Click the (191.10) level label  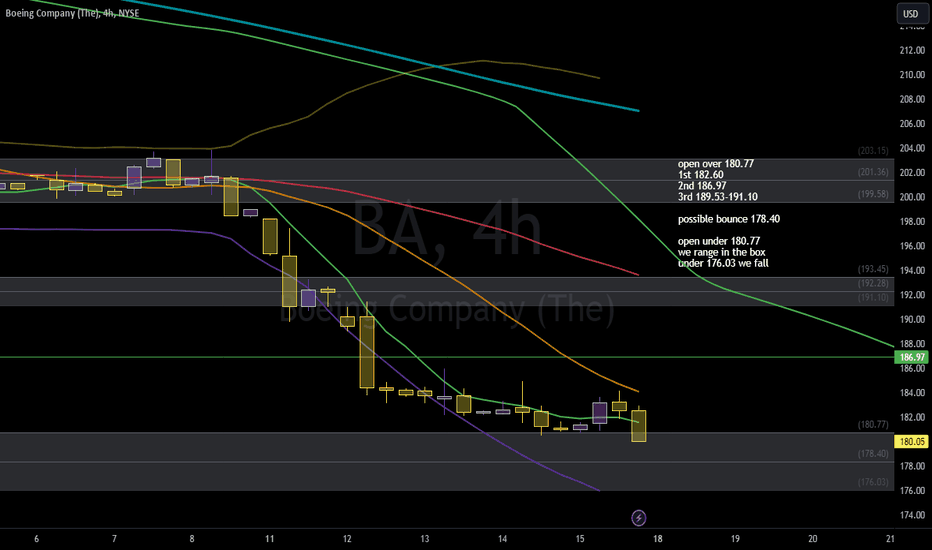873,297
